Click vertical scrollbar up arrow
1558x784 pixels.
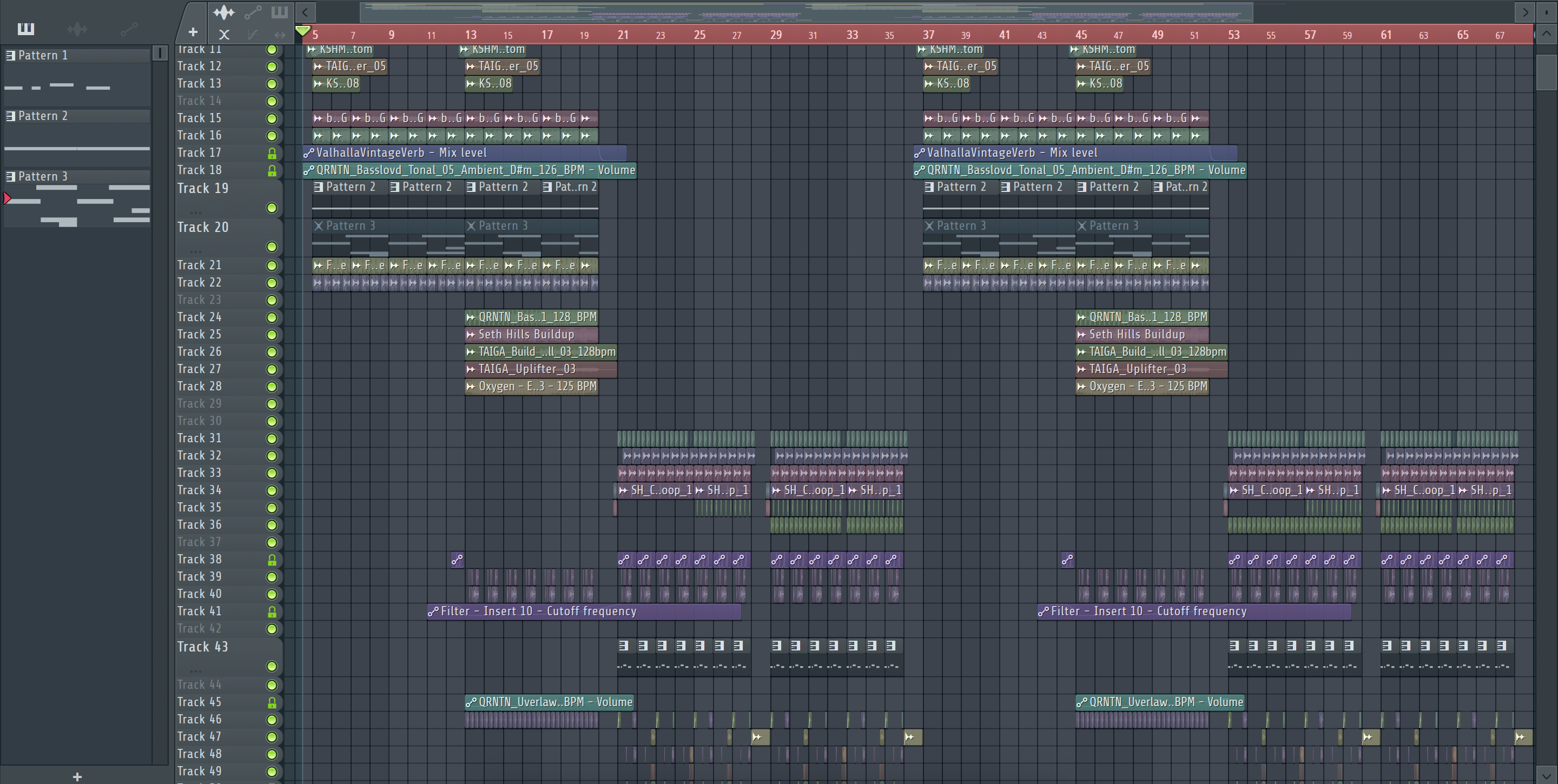tap(1546, 34)
